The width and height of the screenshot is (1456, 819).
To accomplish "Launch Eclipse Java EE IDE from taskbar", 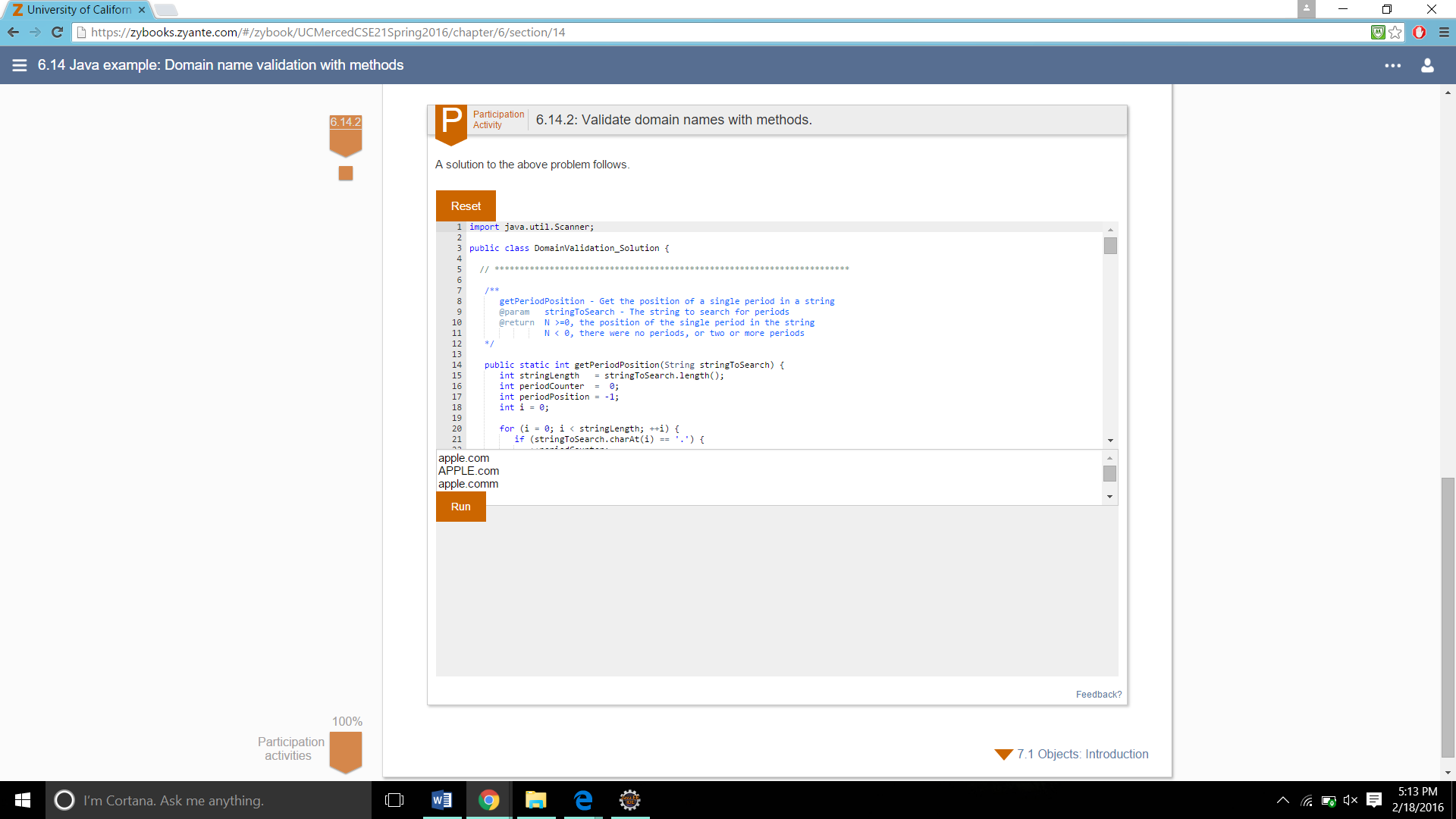I will pos(630,800).
